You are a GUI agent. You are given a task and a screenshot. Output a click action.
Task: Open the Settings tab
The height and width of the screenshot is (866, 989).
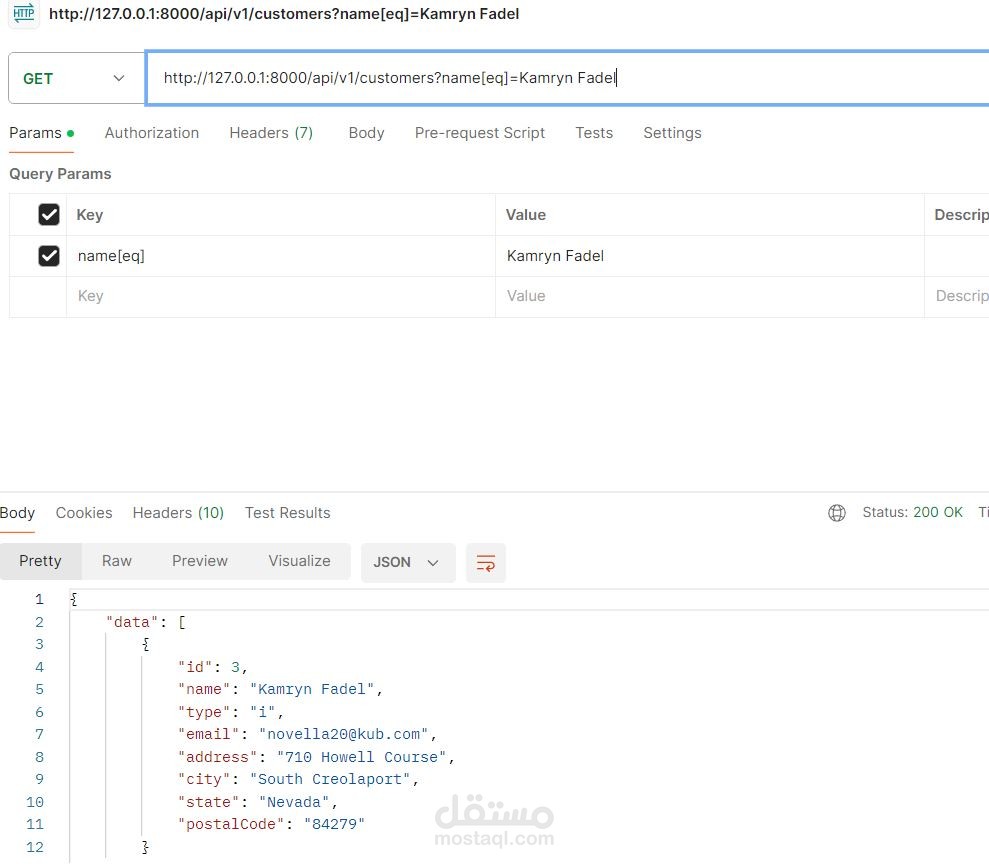[x=672, y=133]
